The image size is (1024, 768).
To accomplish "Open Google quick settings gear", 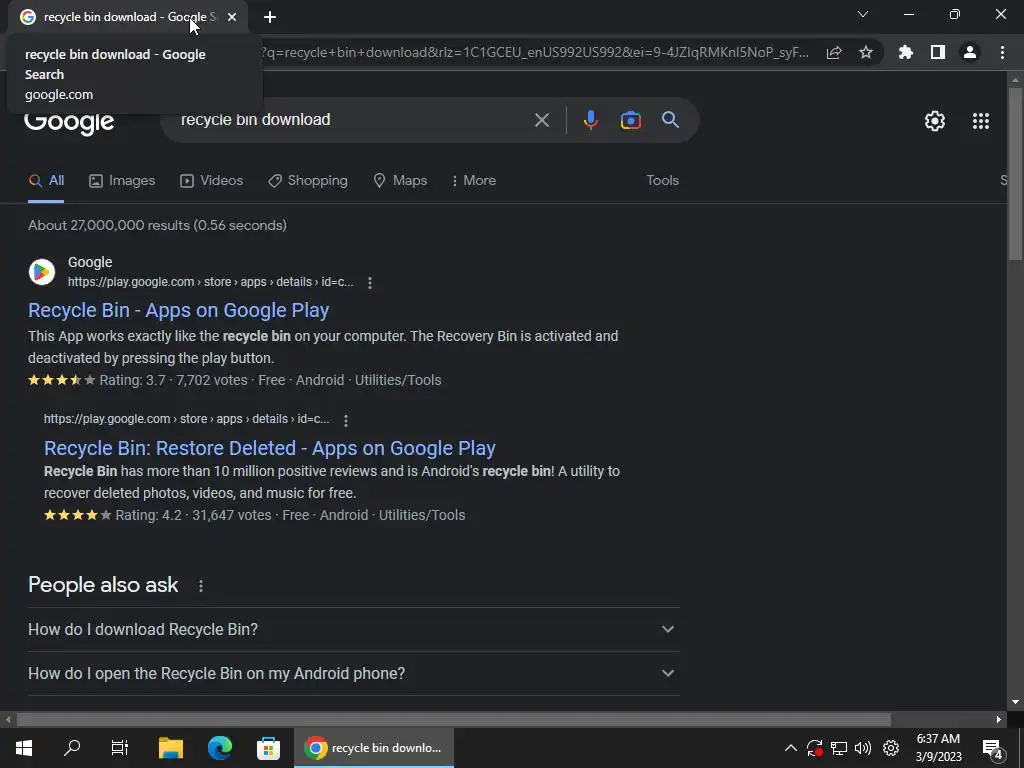I will [x=935, y=121].
